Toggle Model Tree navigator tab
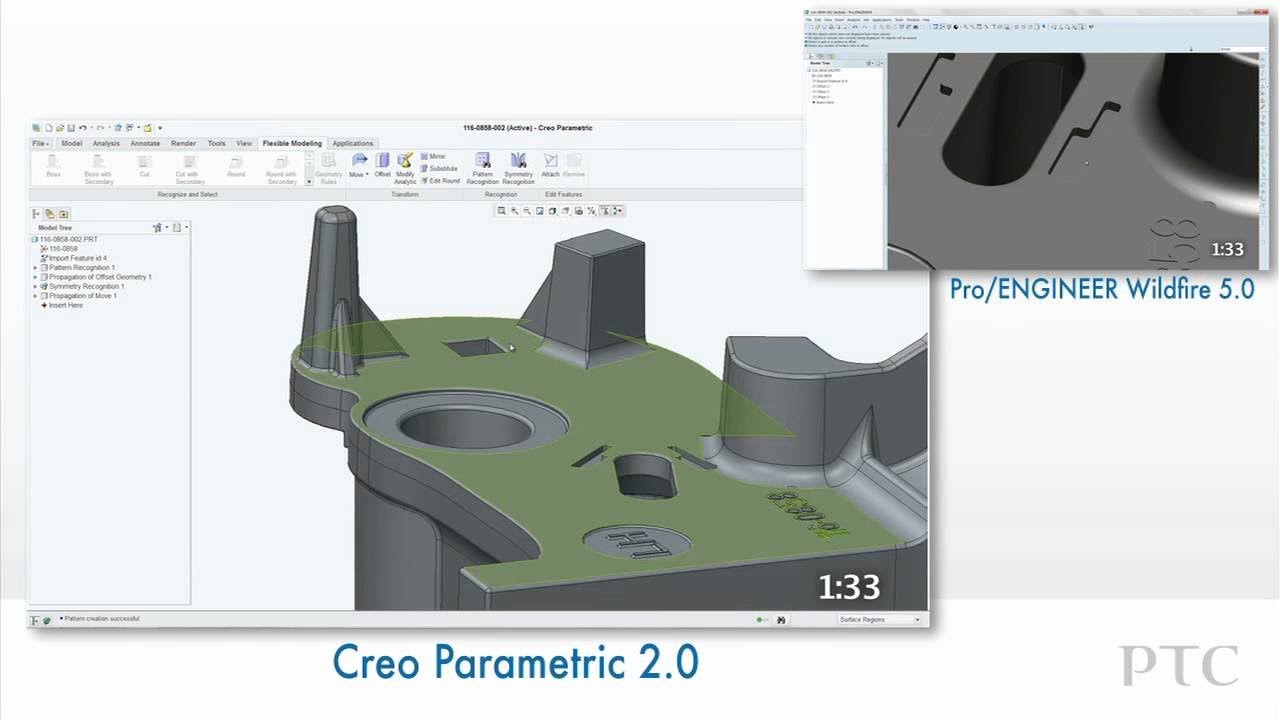1280x720 pixels. tap(37, 214)
